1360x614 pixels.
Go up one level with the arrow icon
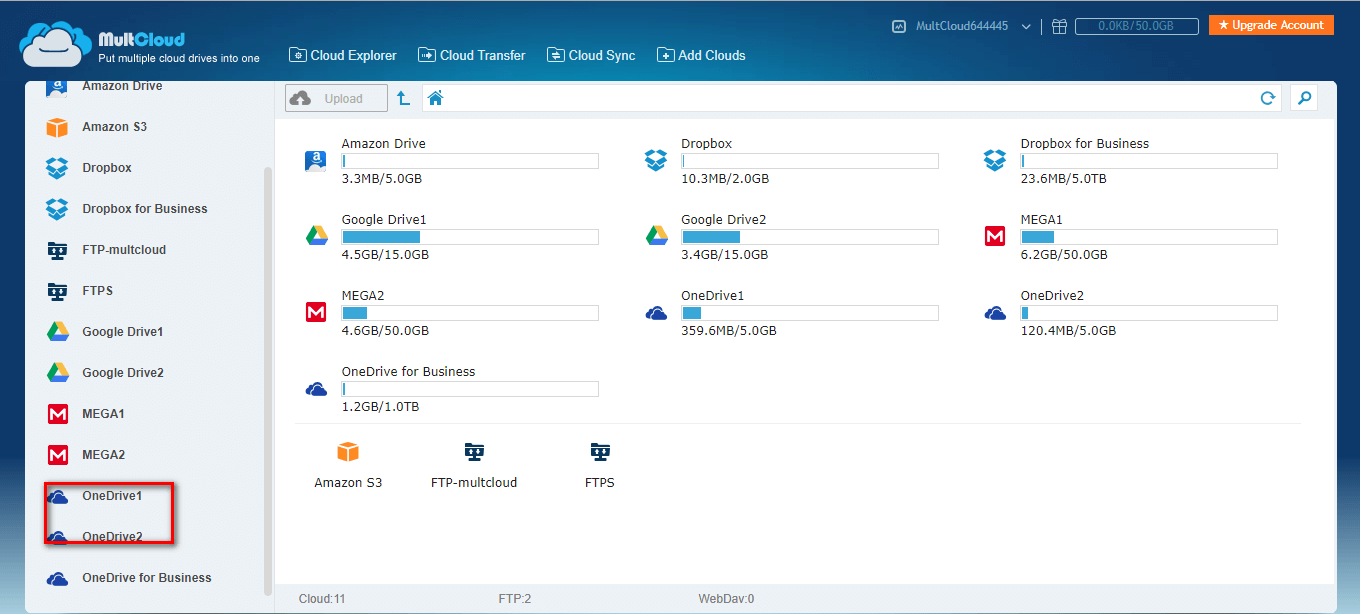point(403,98)
